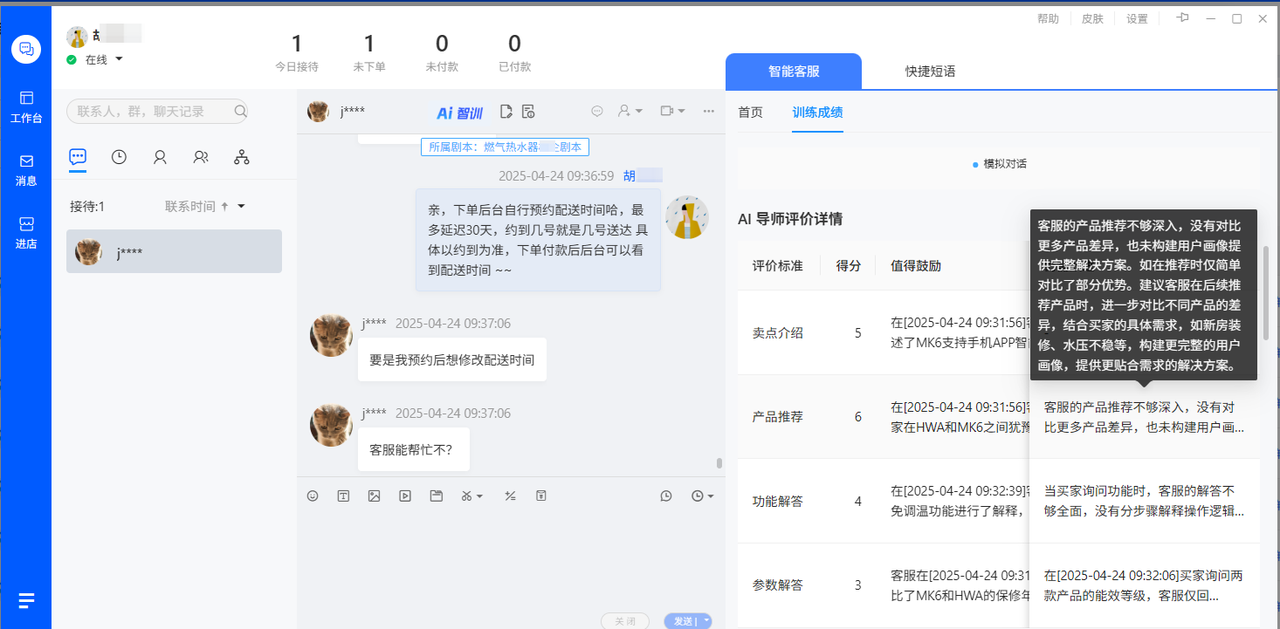Open 消息 from the left sidebar
The image size is (1280, 629).
point(26,168)
